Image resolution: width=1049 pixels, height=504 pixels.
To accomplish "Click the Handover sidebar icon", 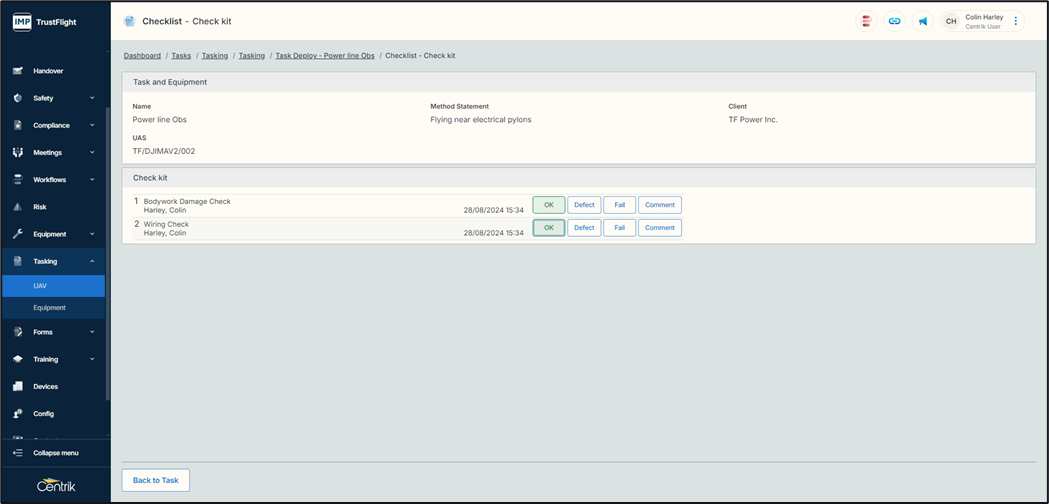I will click(18, 71).
